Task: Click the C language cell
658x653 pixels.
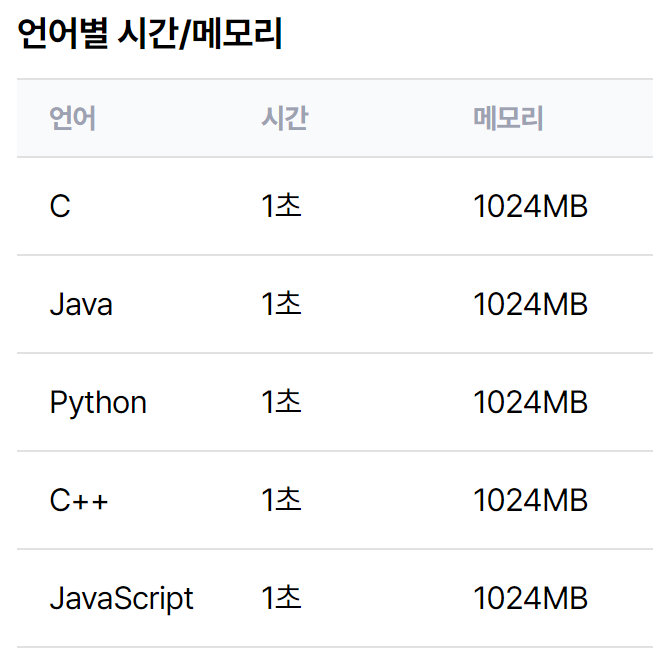Action: [60, 206]
